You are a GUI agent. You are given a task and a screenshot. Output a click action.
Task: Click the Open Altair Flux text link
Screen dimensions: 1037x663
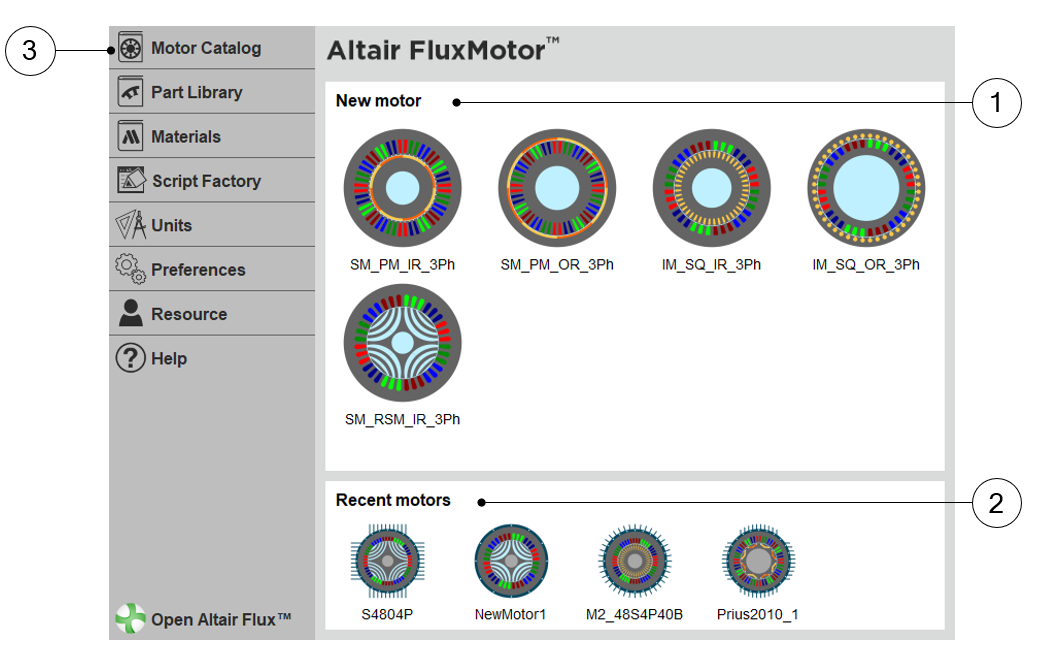point(221,620)
